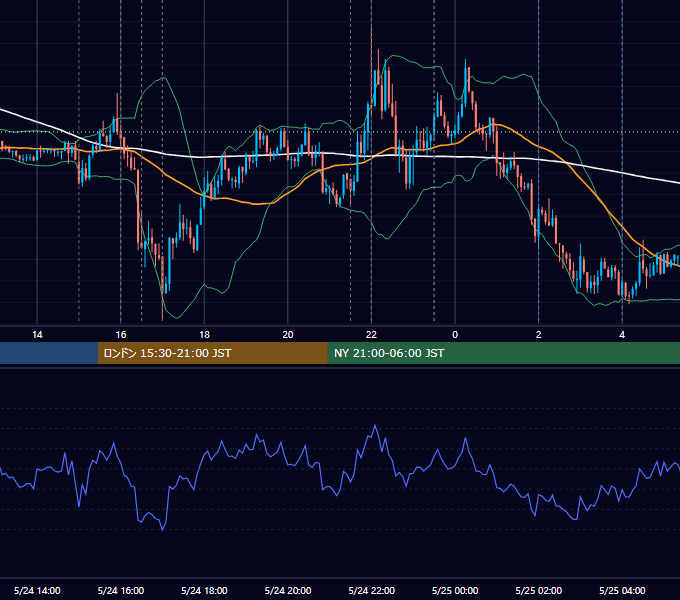Click the 22 hour label on price chart axis
Image resolution: width=680 pixels, height=600 pixels.
pyautogui.click(x=371, y=335)
